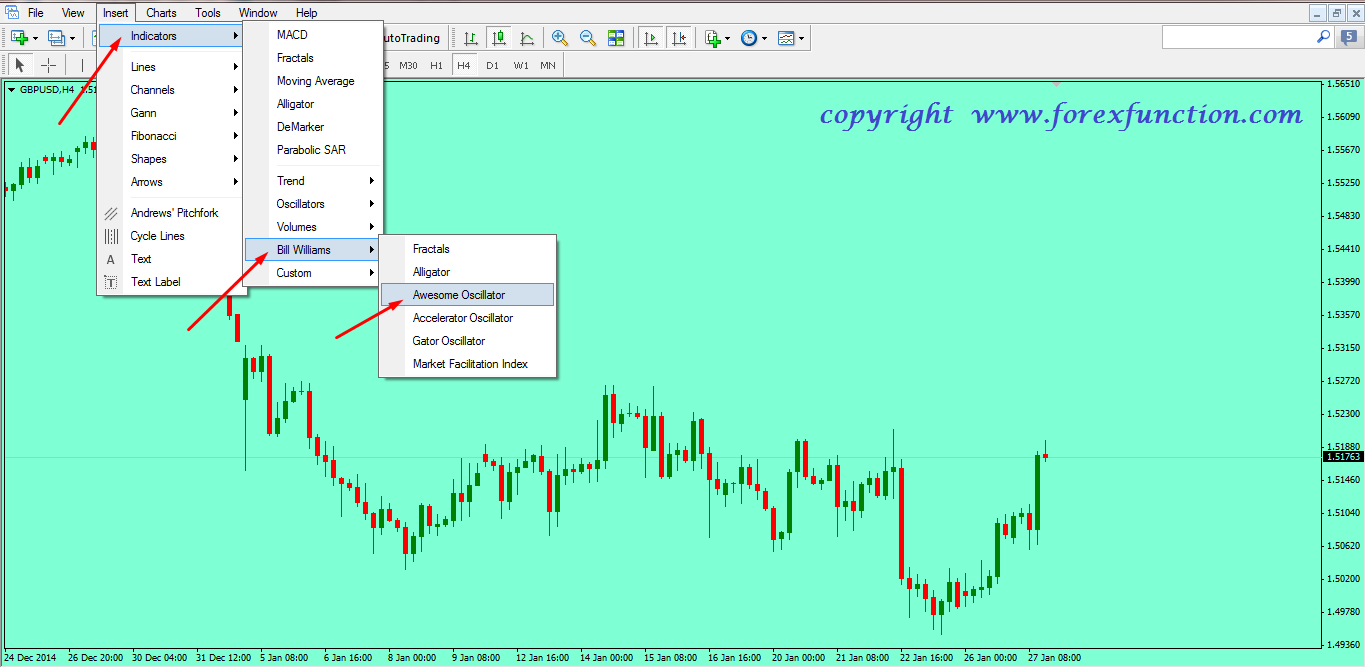
Task: Select the MN timeframe
Action: point(548,65)
